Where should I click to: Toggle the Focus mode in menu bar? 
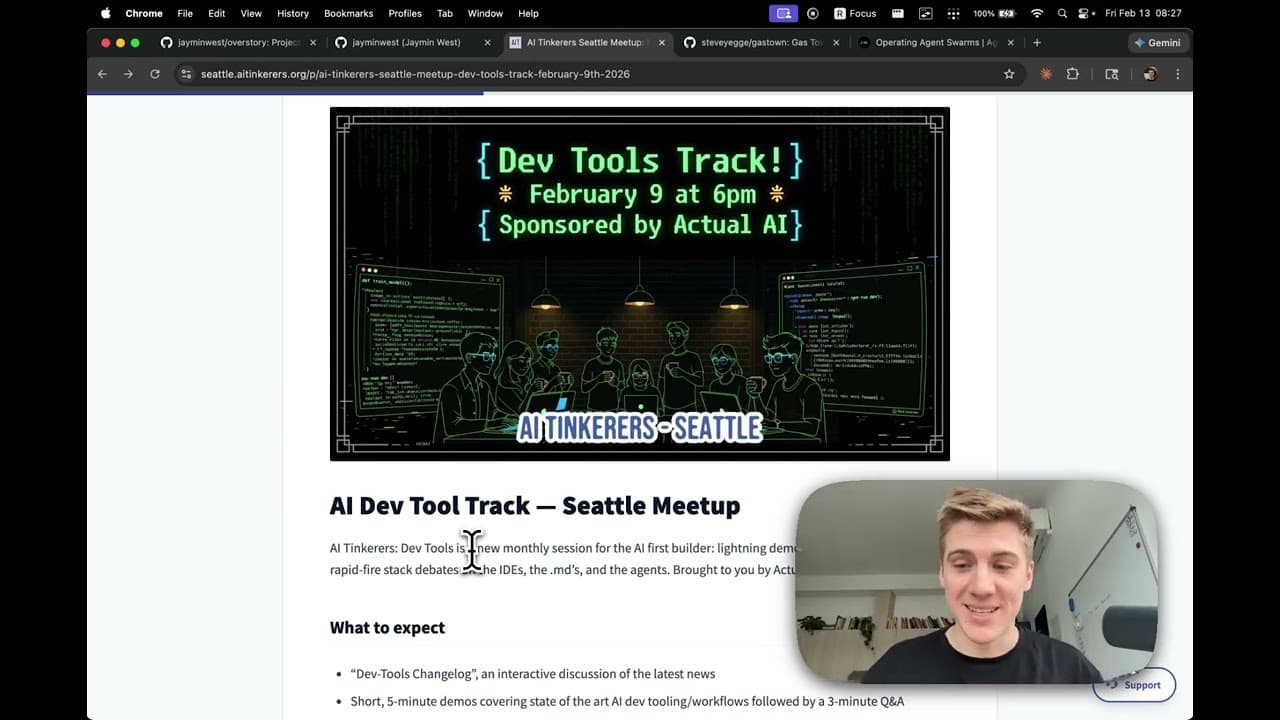tap(855, 13)
